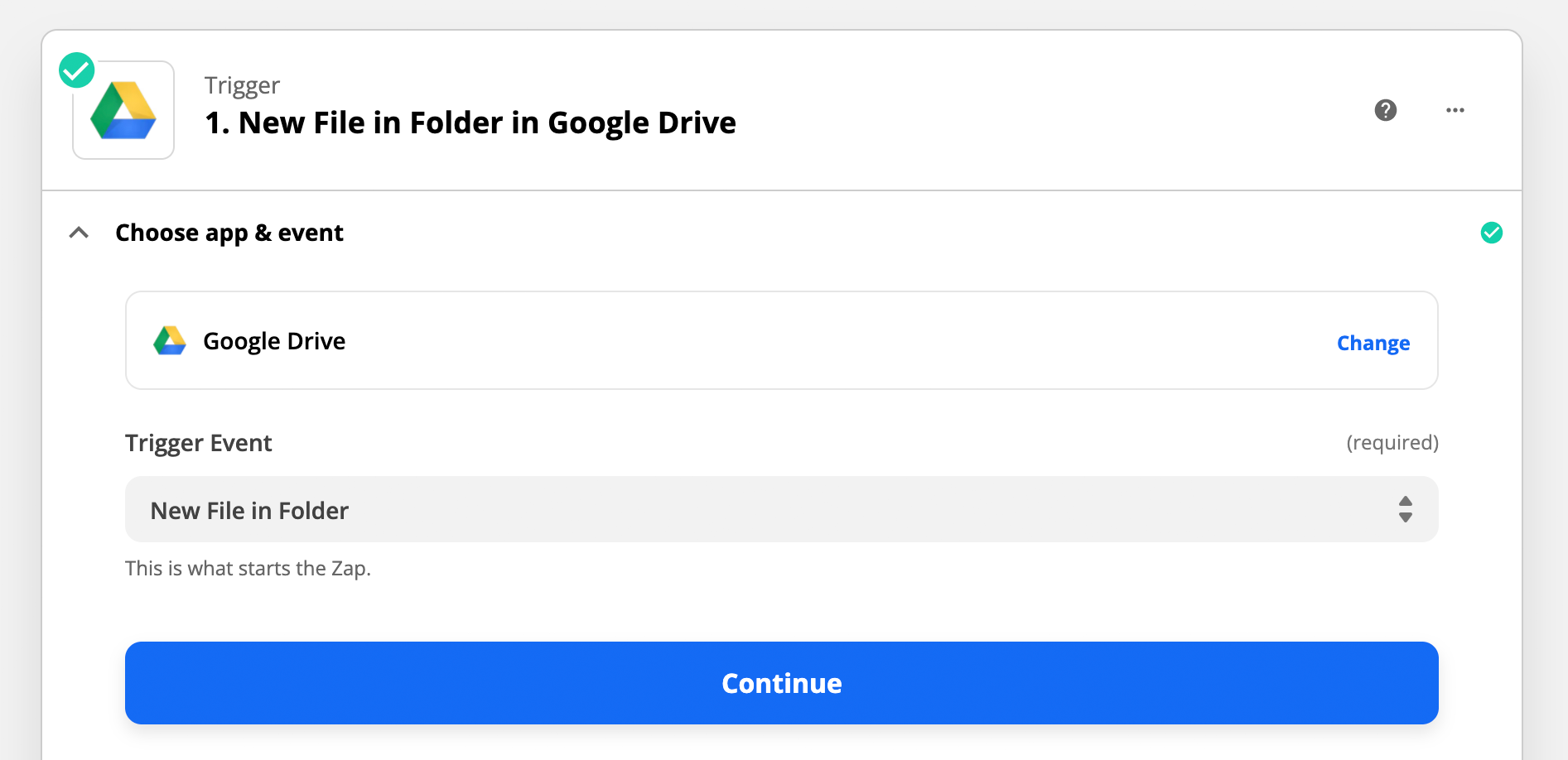
Task: Select the Choose app & event section header
Action: tap(229, 233)
